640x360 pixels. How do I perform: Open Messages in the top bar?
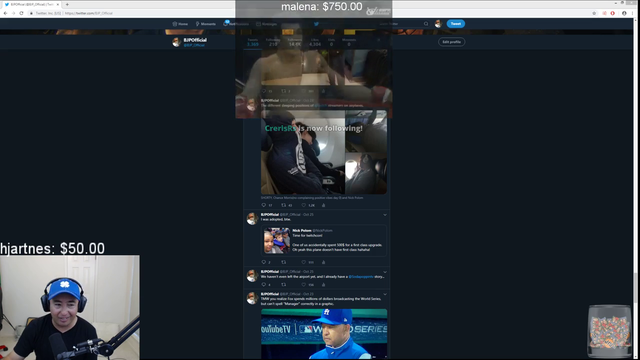(x=267, y=24)
